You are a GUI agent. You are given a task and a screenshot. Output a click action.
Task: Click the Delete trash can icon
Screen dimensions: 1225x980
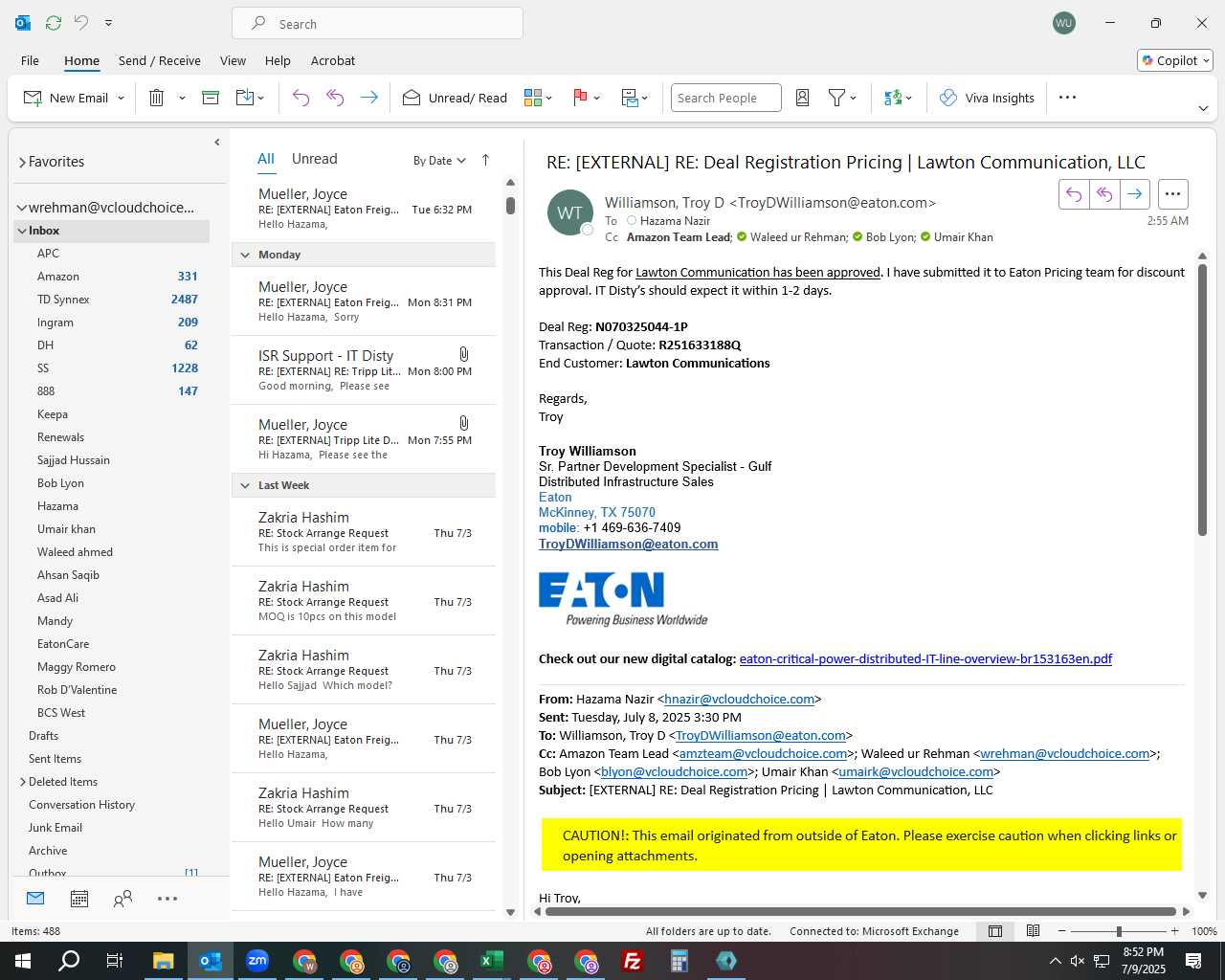[x=157, y=98]
